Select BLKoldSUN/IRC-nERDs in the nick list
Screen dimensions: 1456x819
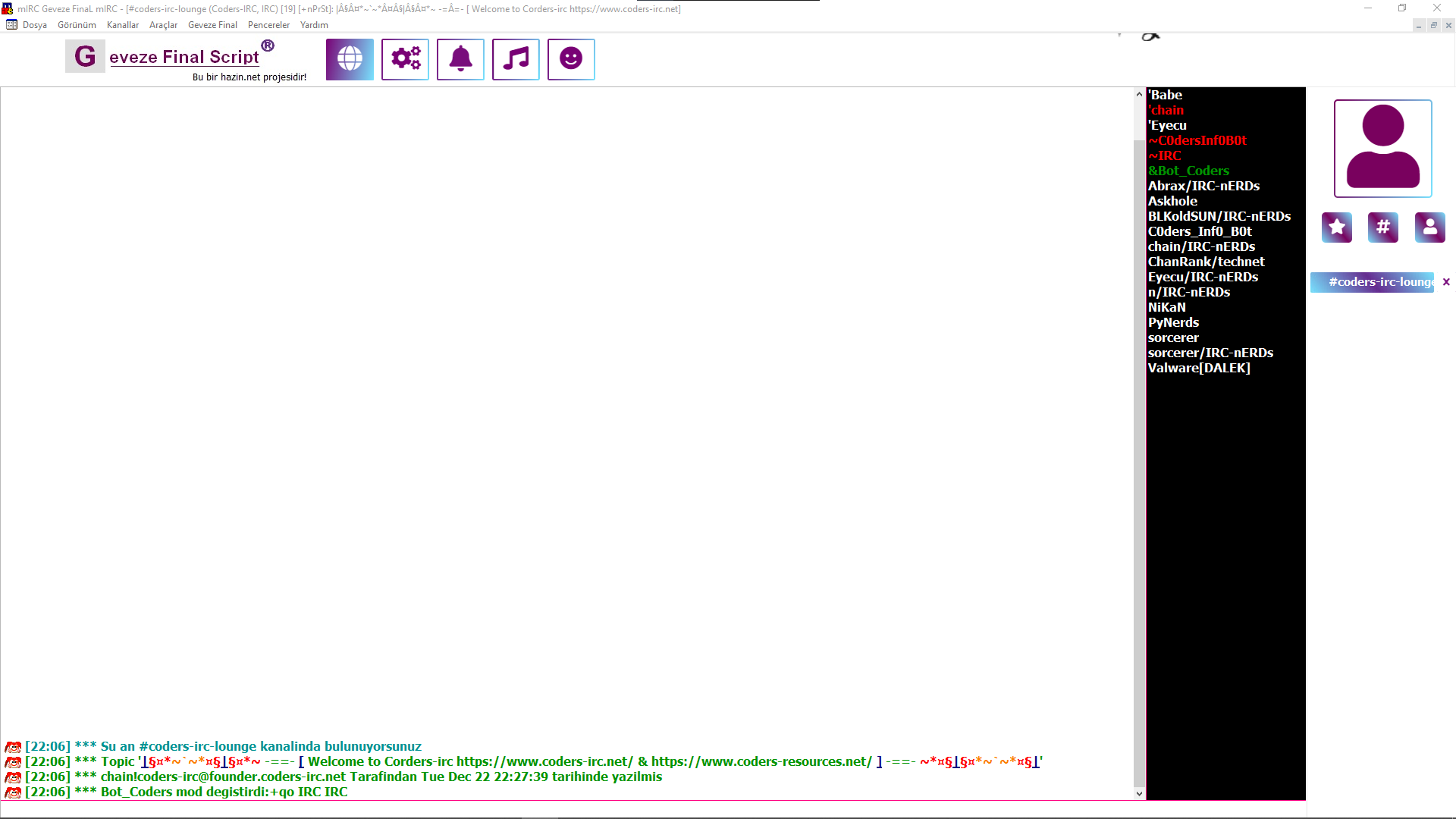1219,216
